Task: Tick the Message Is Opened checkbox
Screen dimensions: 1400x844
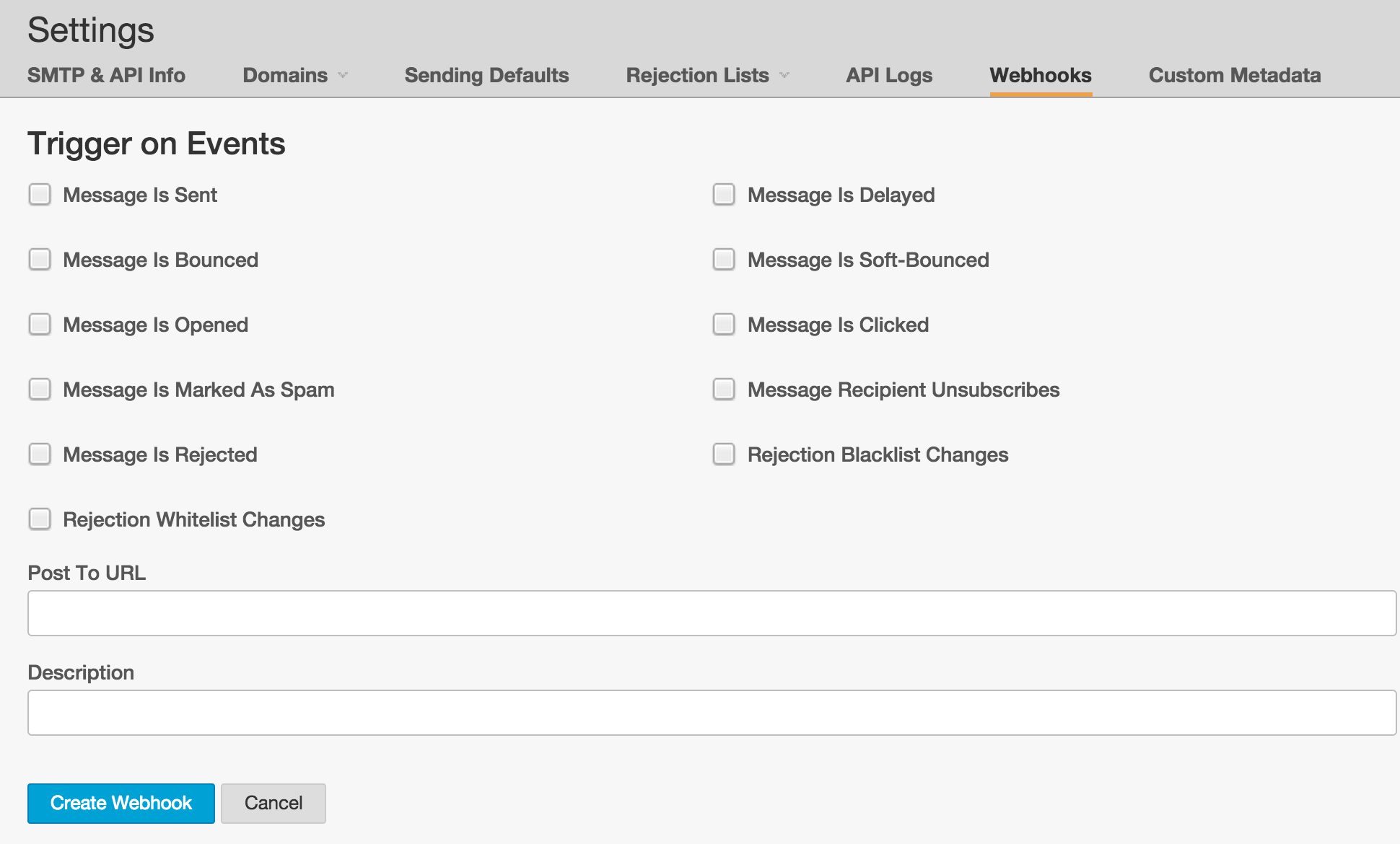Action: click(40, 325)
